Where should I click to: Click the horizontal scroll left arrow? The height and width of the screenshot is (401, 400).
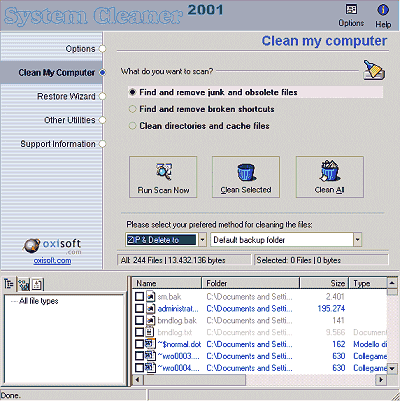[138, 380]
